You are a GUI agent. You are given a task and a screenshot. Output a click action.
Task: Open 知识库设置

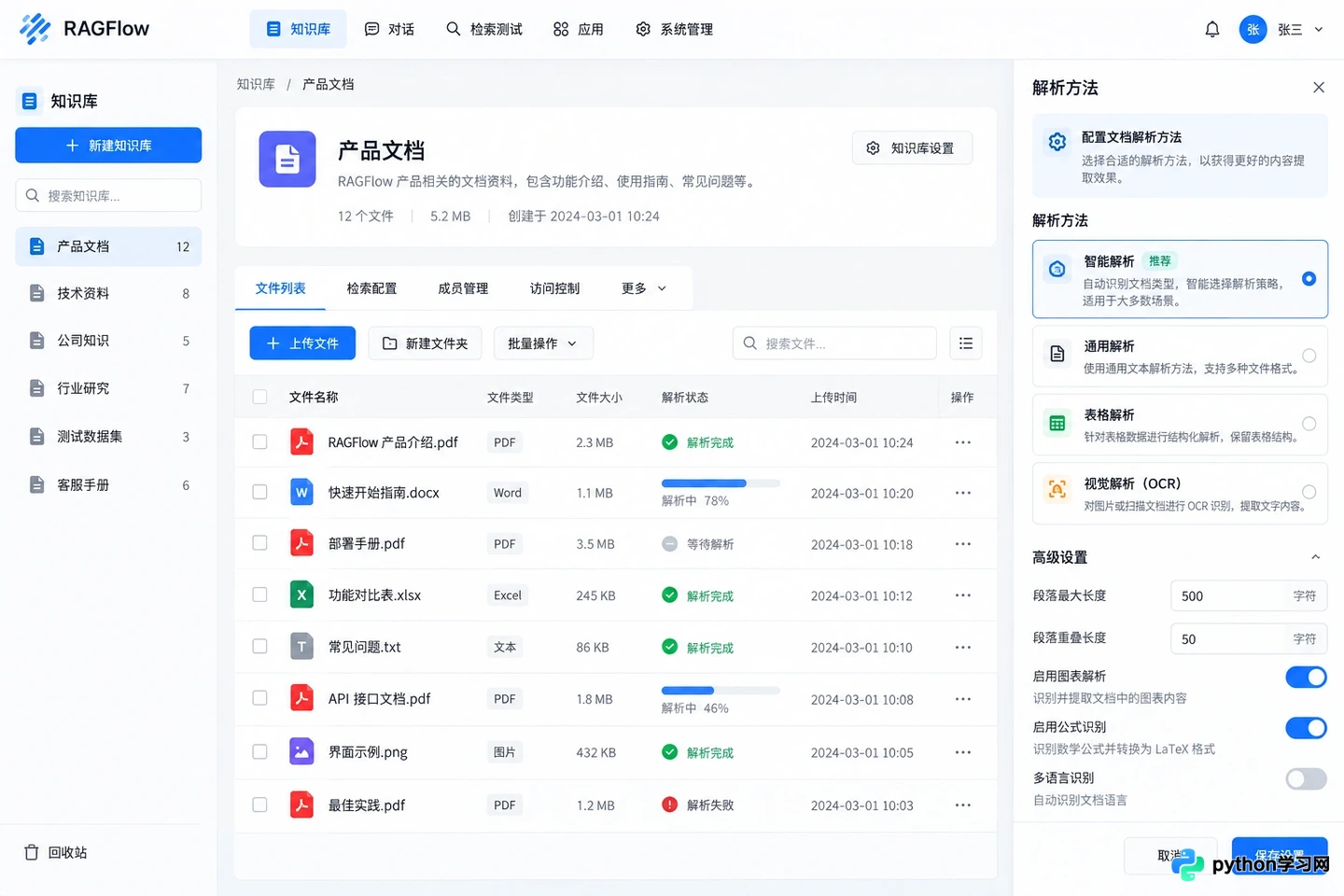pyautogui.click(x=912, y=148)
